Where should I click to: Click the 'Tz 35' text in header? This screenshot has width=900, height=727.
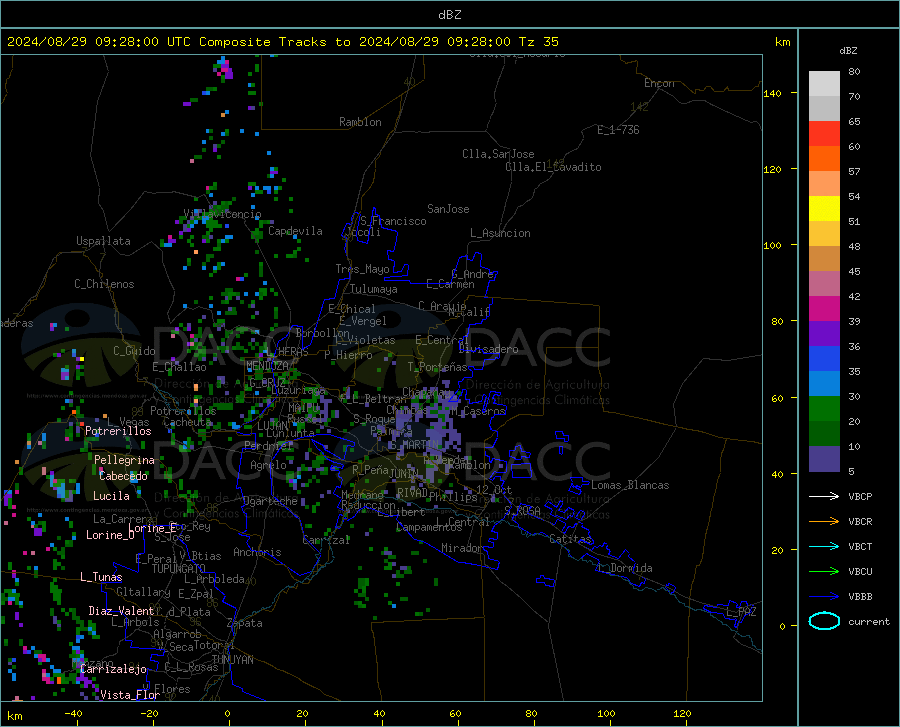(538, 42)
